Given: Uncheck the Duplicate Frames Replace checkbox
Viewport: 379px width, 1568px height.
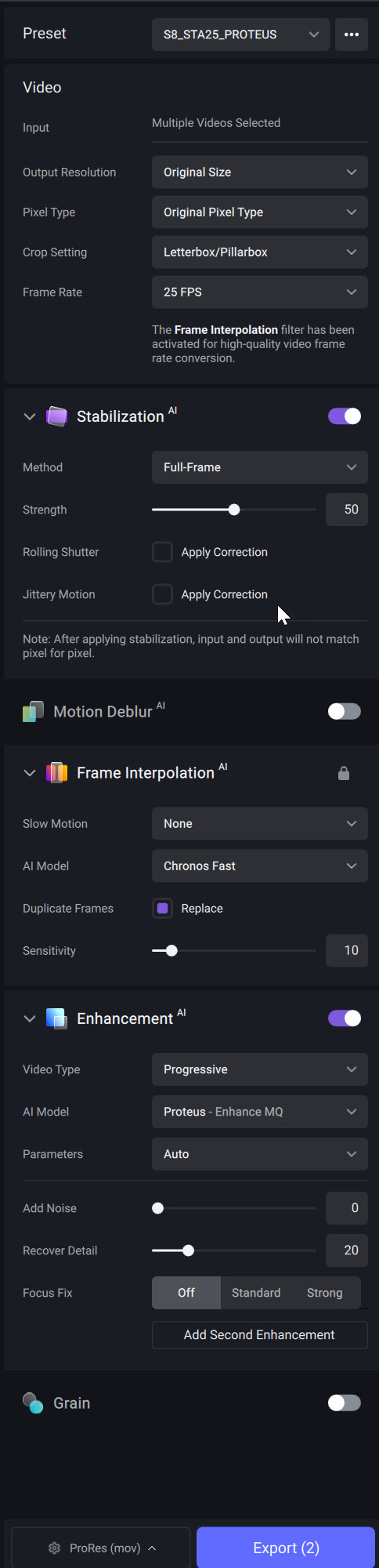Looking at the screenshot, I should point(162,908).
